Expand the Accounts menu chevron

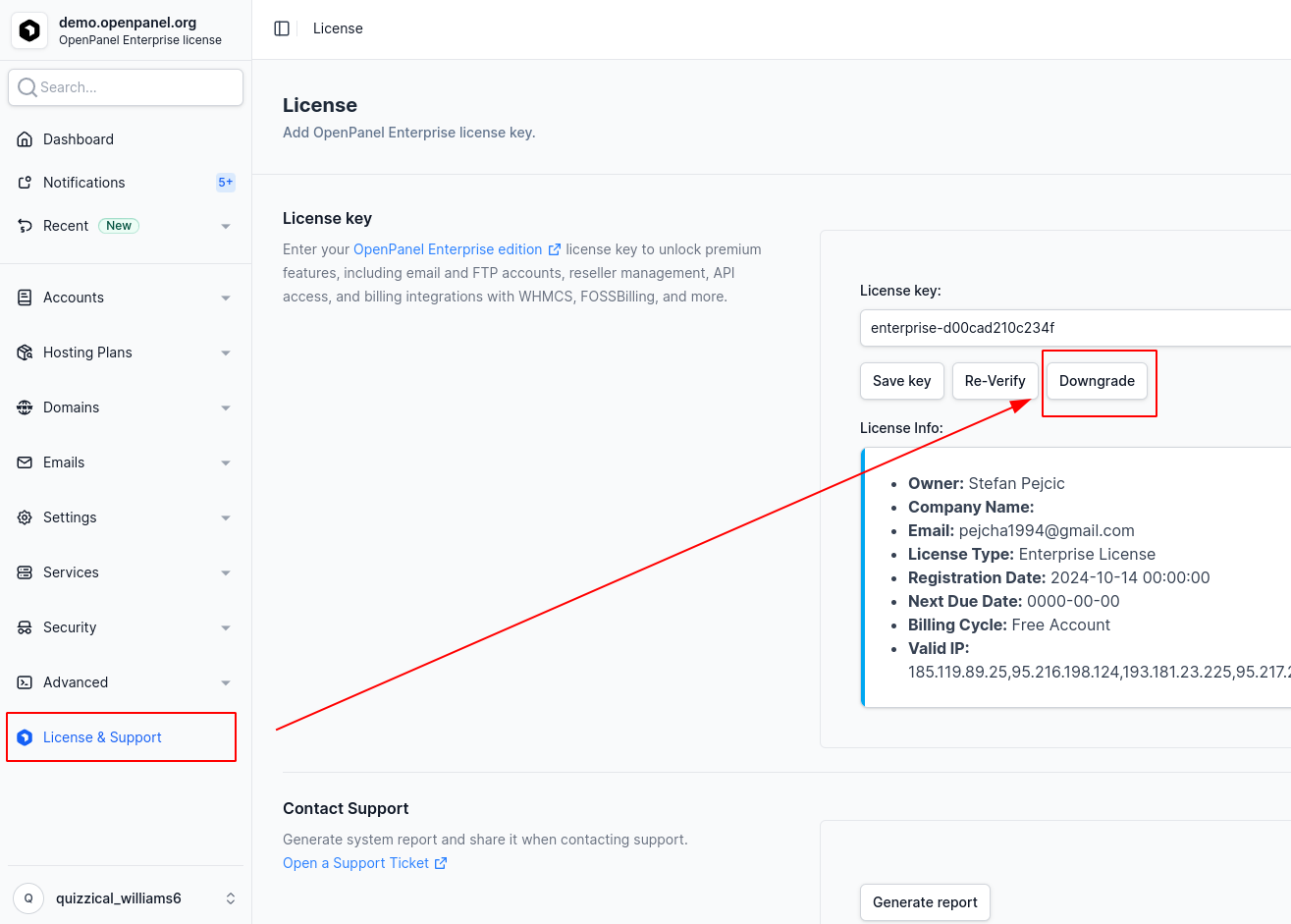(226, 298)
